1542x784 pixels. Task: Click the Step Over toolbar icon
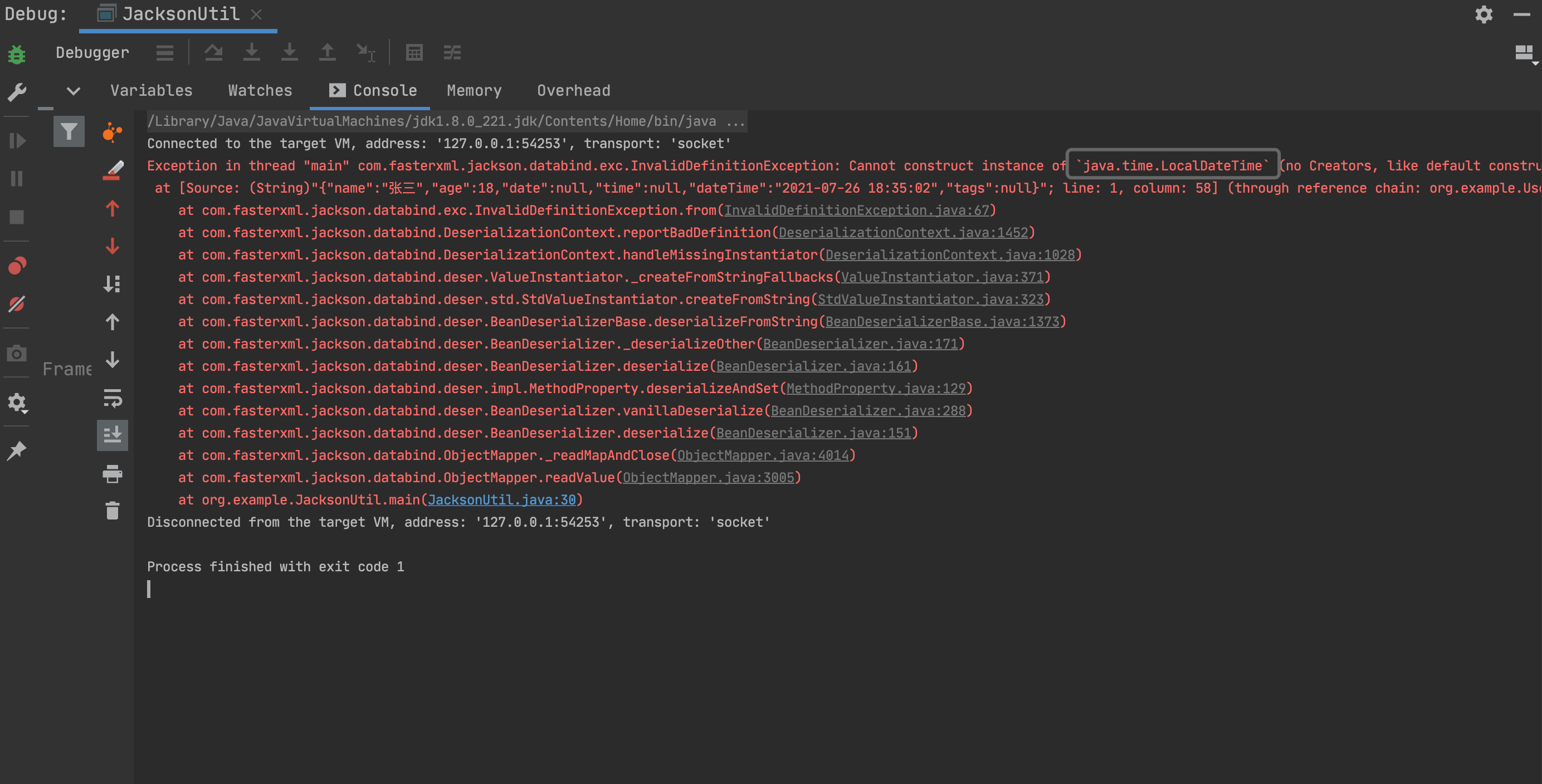(214, 53)
